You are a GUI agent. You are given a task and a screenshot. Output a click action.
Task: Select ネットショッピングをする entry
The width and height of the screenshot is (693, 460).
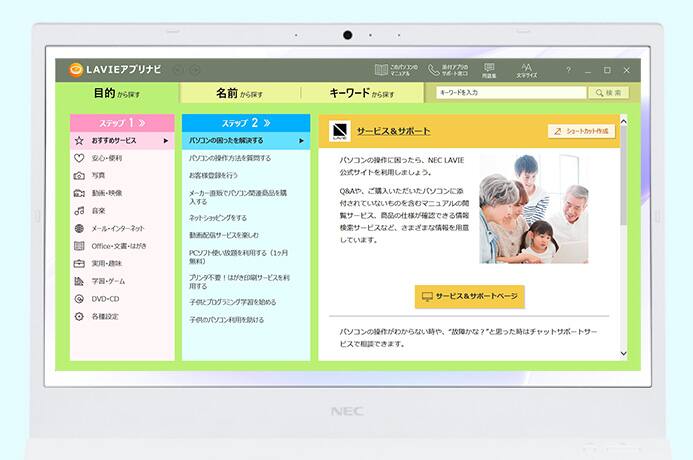[x=218, y=218]
